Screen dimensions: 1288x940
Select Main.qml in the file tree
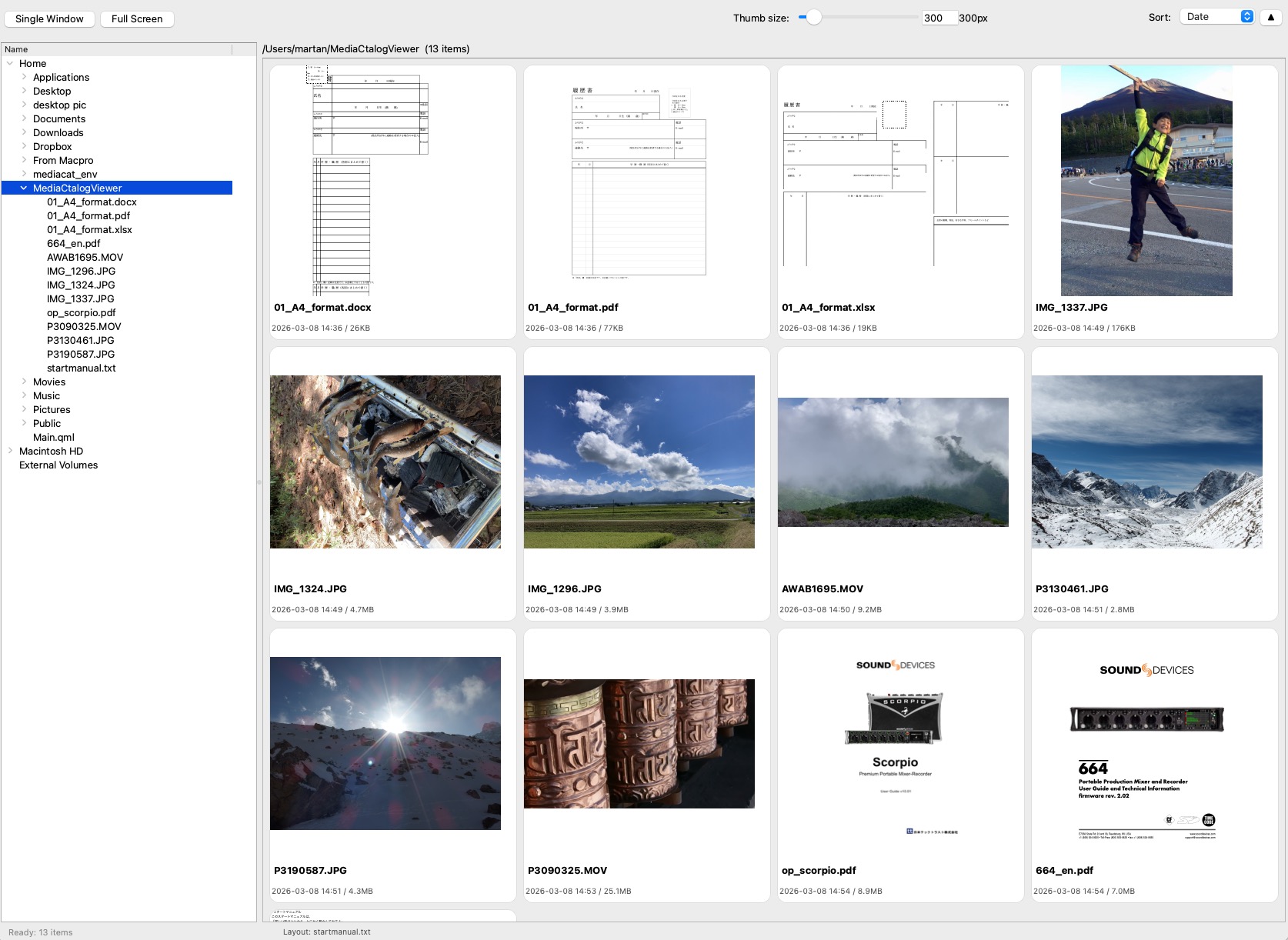[52, 437]
